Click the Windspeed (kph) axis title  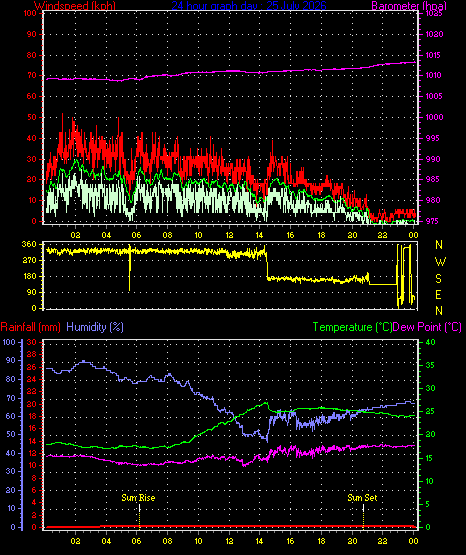pos(75,6)
